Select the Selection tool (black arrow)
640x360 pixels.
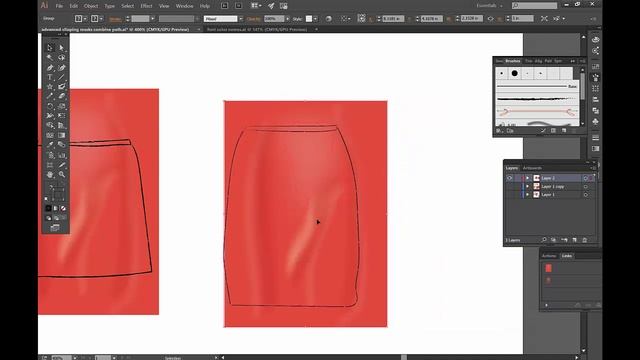point(50,48)
